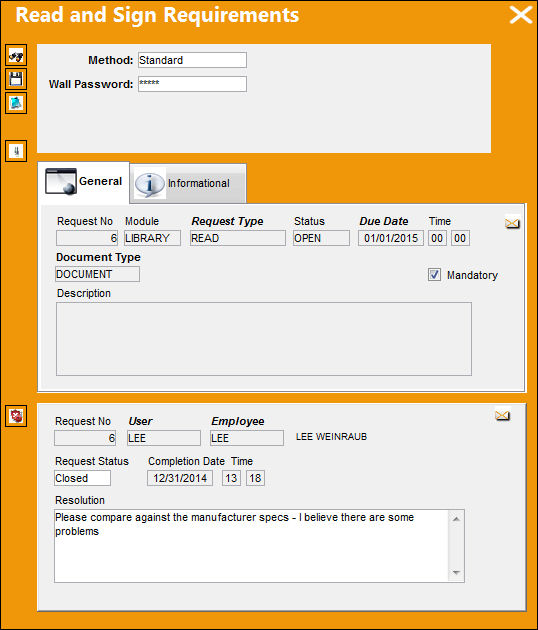Click inside the empty Description box
The image size is (538, 630).
coord(264,339)
